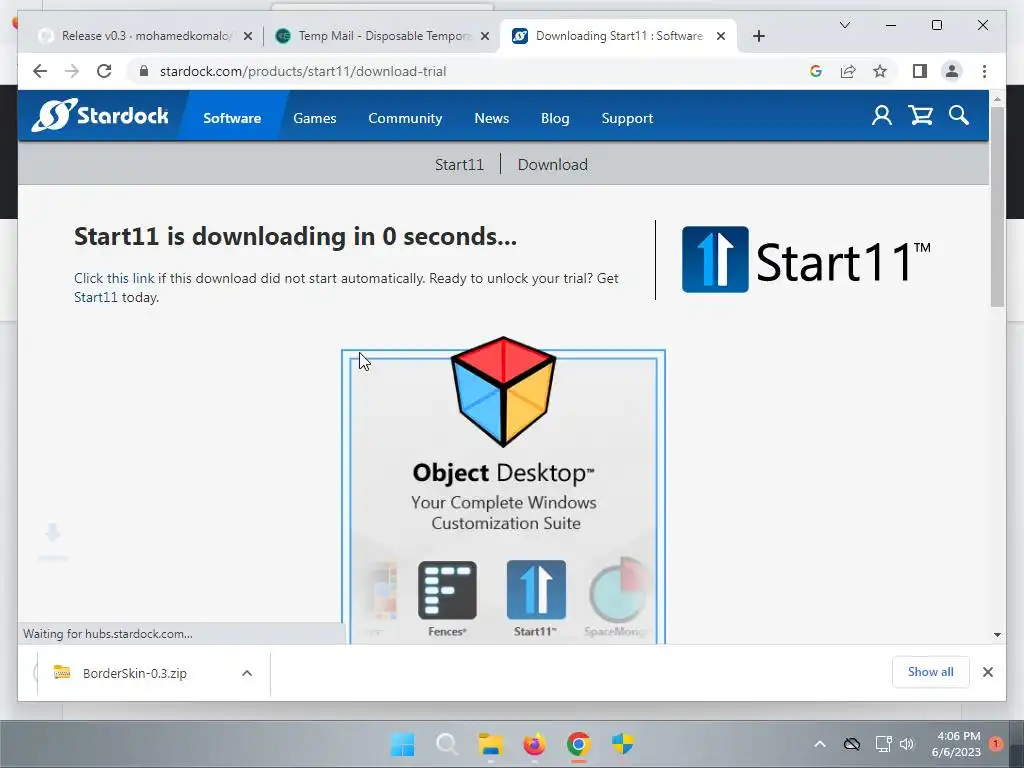The image size is (1024, 768).
Task: Close the Release v0.3 tab
Action: (x=248, y=36)
